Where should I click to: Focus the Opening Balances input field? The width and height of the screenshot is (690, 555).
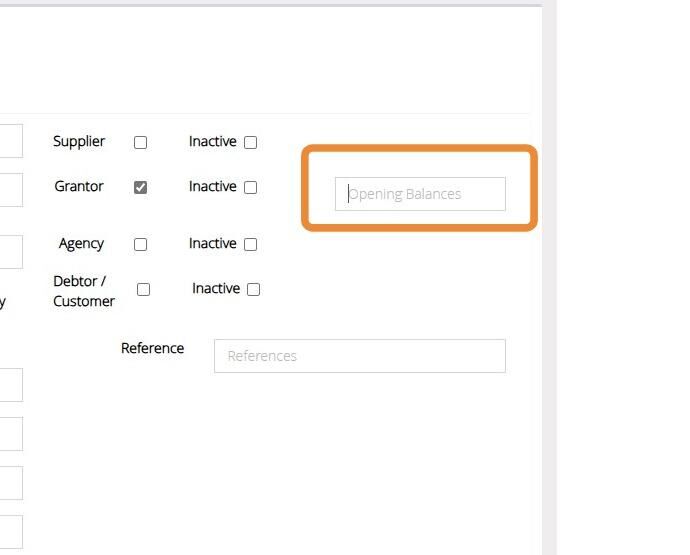click(x=420, y=194)
